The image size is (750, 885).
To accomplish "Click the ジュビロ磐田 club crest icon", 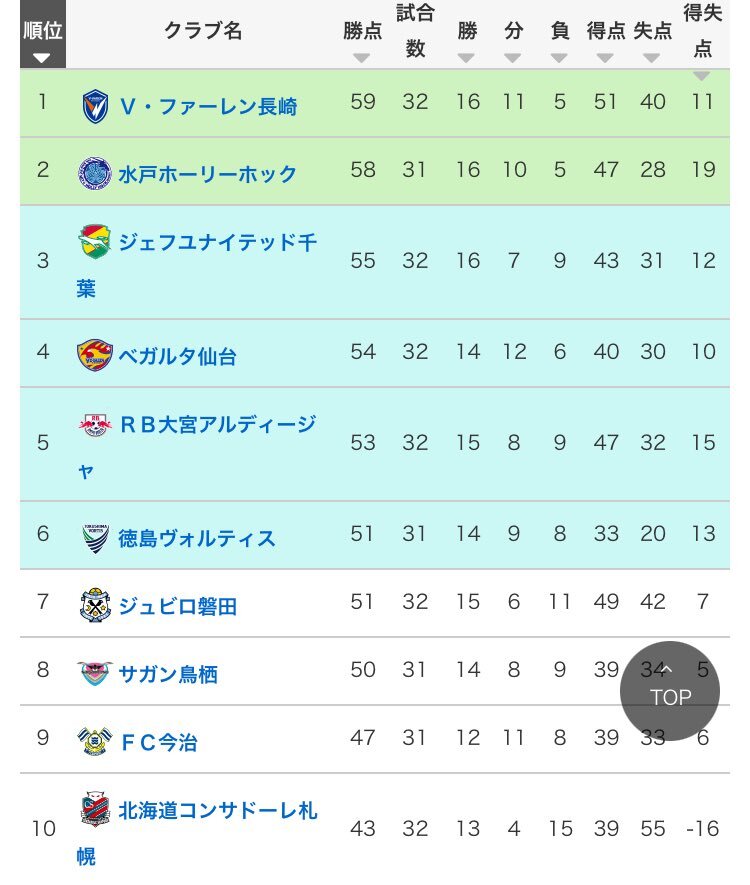I will click(x=95, y=605).
